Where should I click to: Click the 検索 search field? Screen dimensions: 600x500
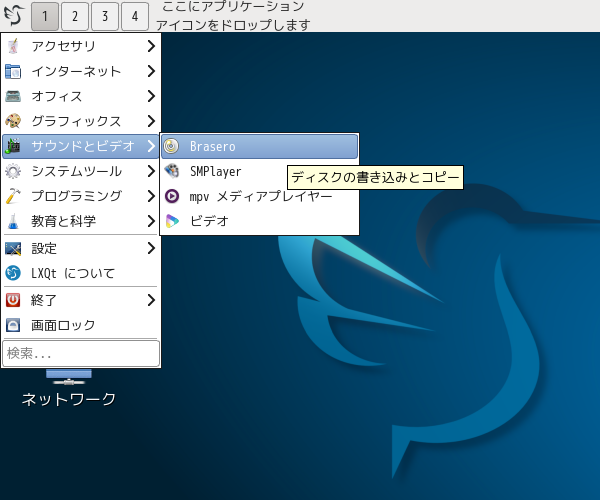[81, 353]
